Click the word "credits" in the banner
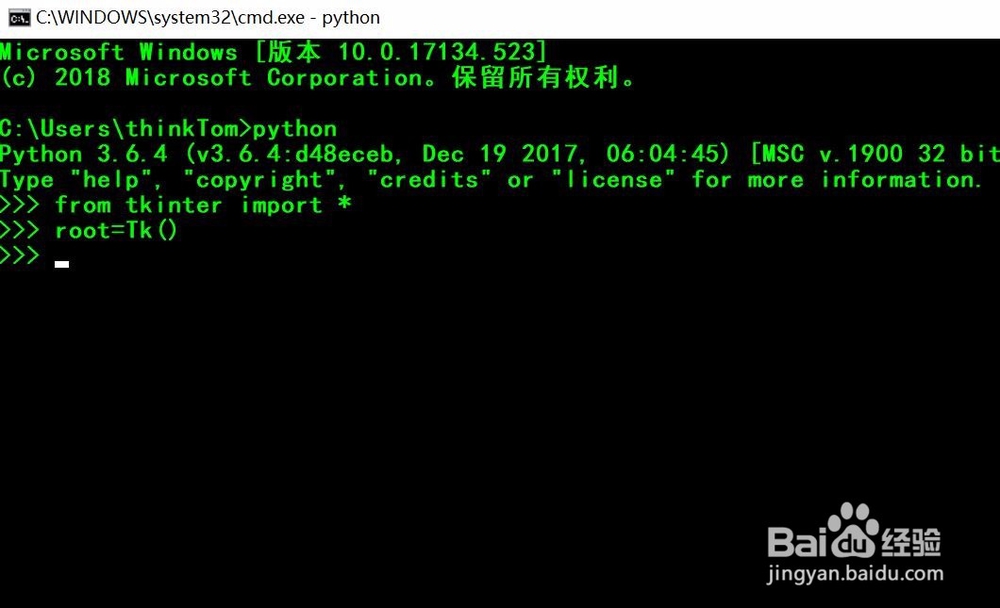Viewport: 1000px width, 608px height. (429, 179)
